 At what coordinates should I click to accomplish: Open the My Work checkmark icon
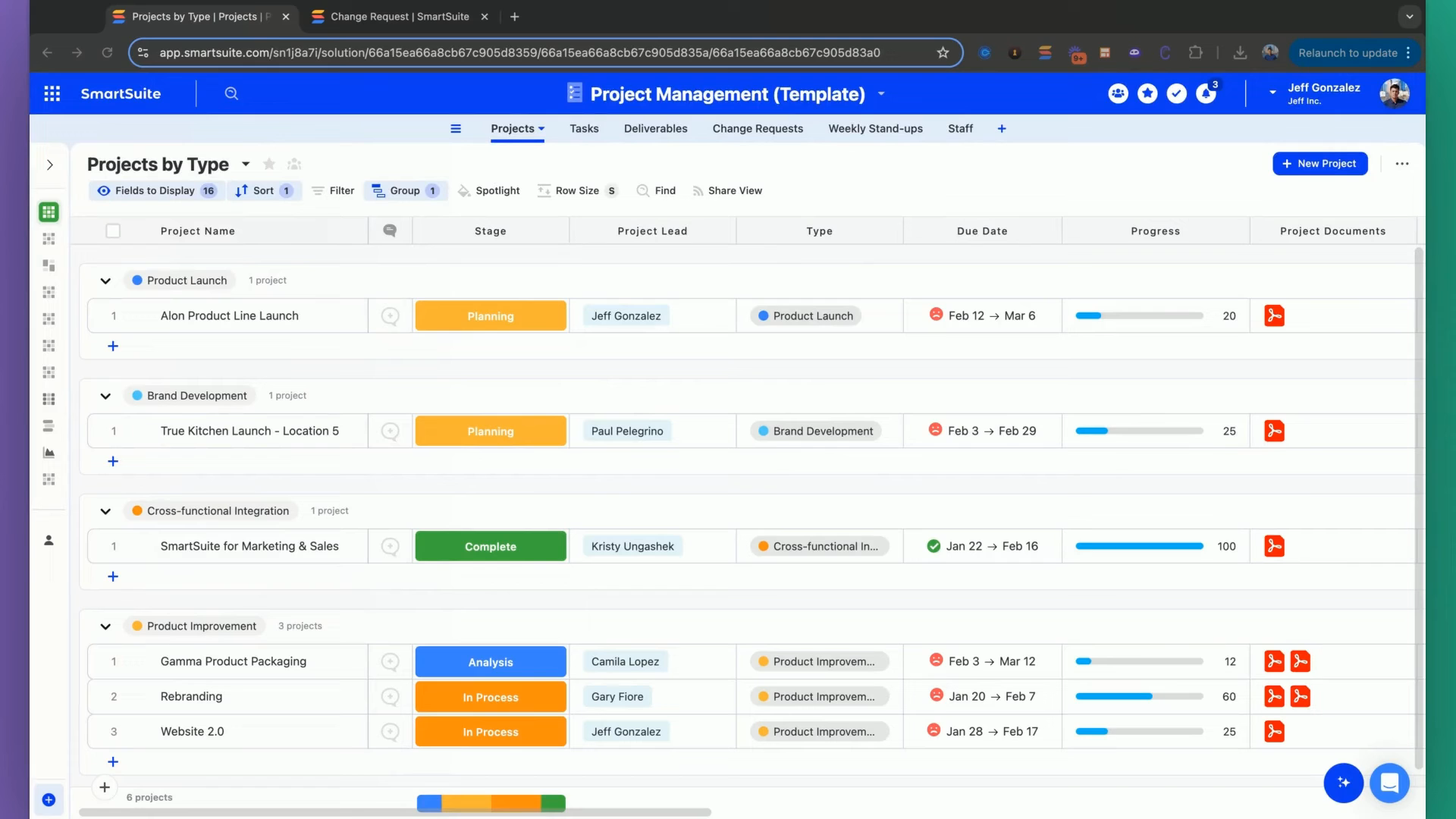pos(1176,93)
